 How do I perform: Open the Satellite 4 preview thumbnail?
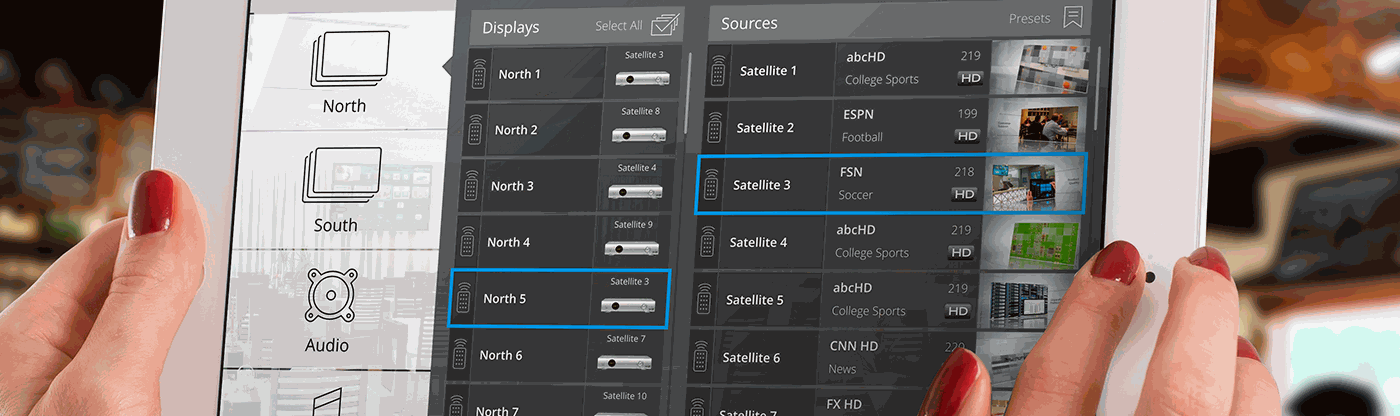click(1029, 242)
